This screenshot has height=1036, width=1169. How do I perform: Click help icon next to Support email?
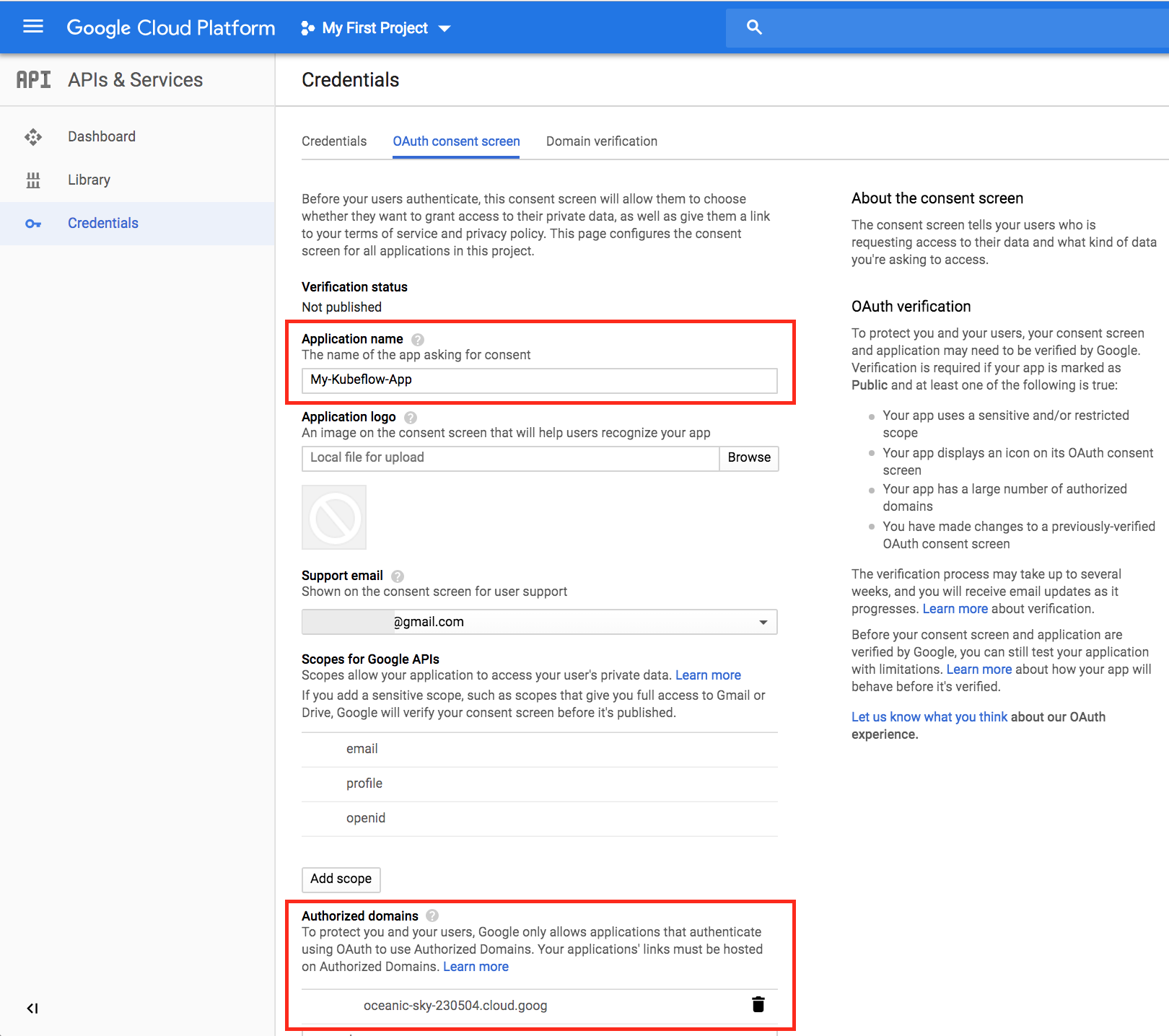coord(398,576)
